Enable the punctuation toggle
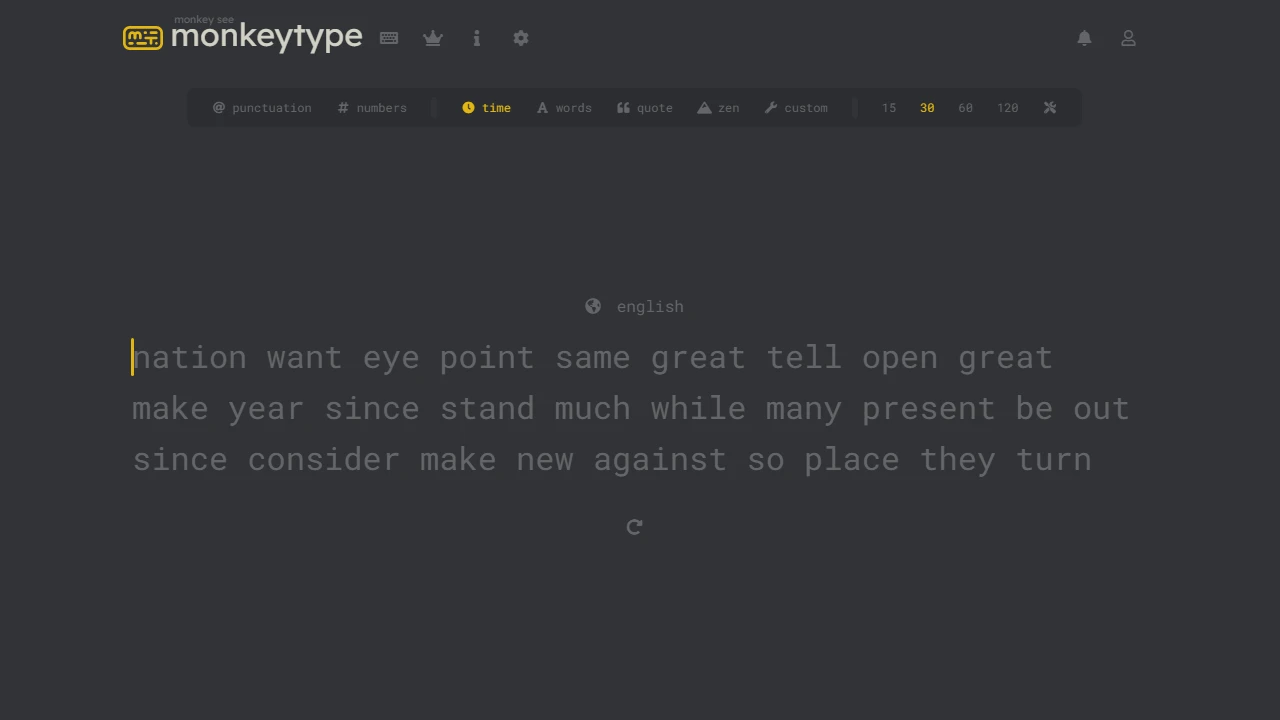 pos(262,108)
